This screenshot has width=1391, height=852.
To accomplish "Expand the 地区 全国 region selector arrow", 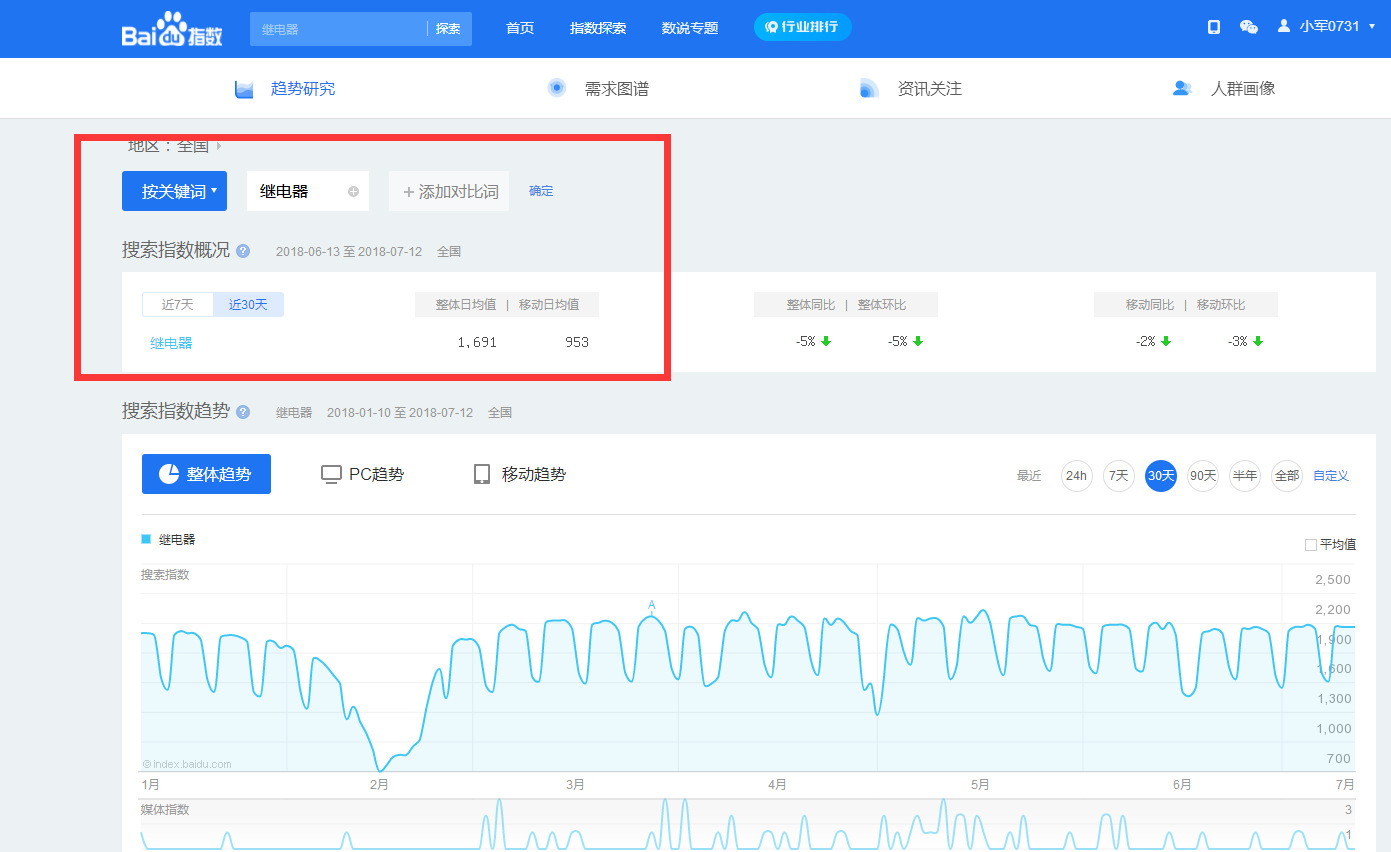I will (219, 146).
